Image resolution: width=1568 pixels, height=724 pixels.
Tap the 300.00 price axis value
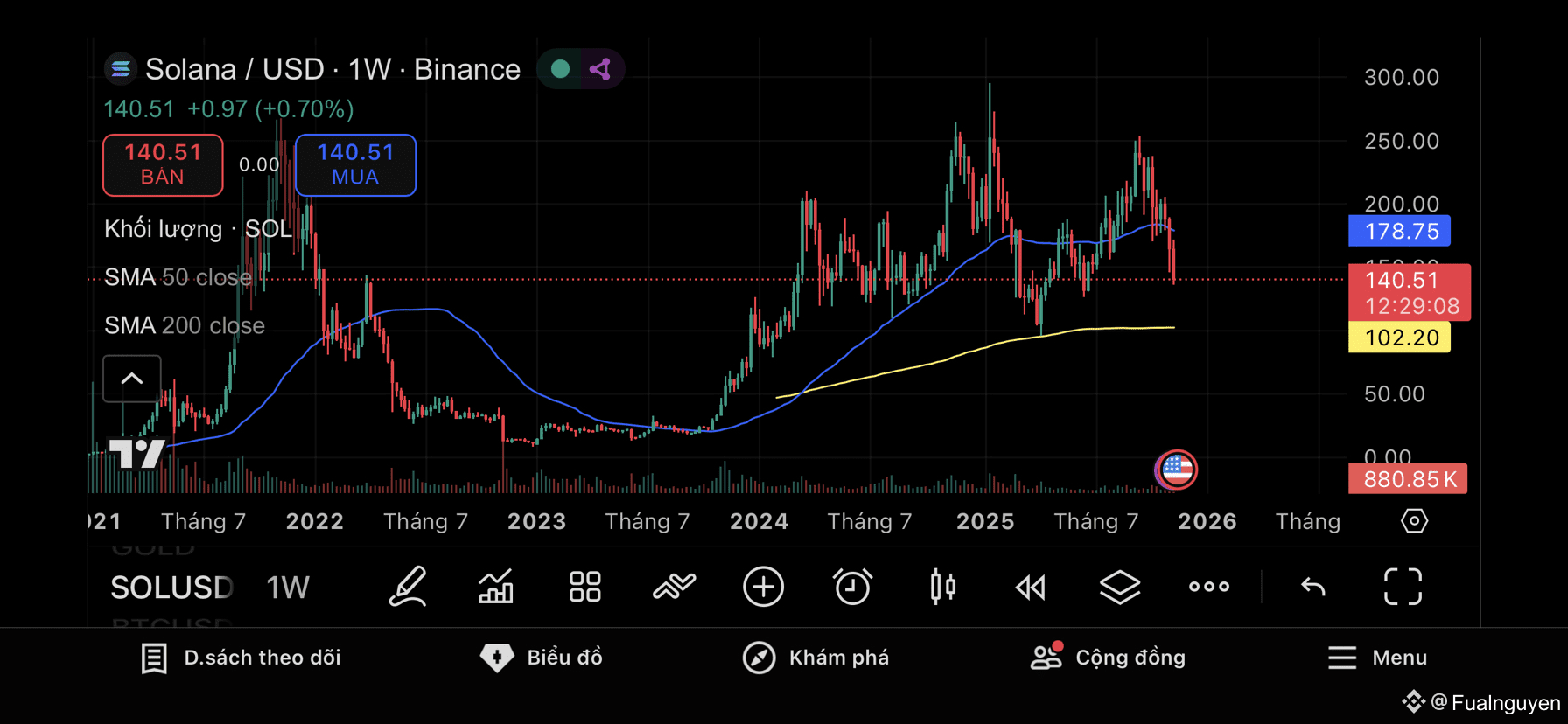tap(1402, 77)
